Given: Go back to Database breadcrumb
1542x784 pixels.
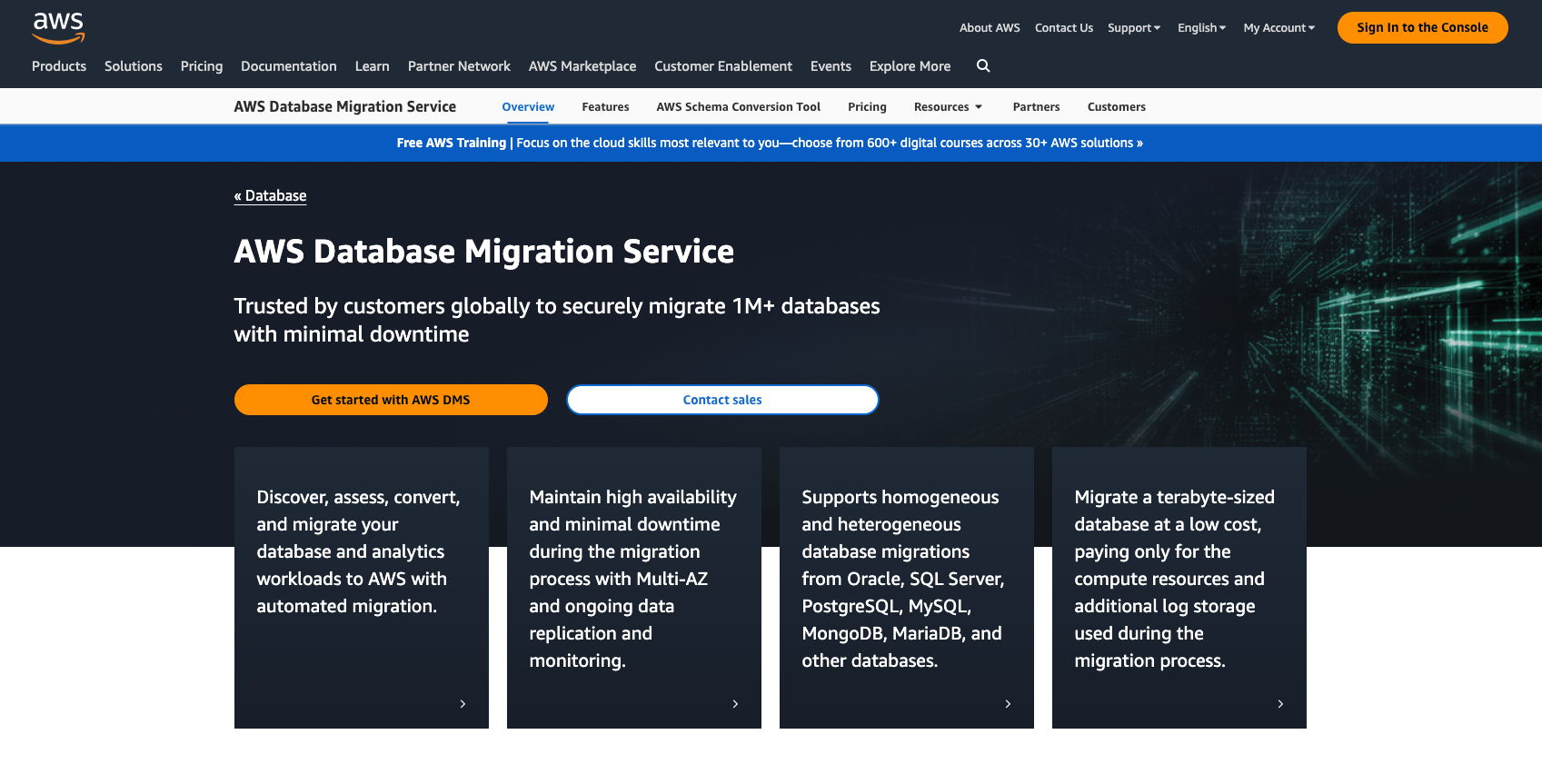Looking at the screenshot, I should click(270, 196).
